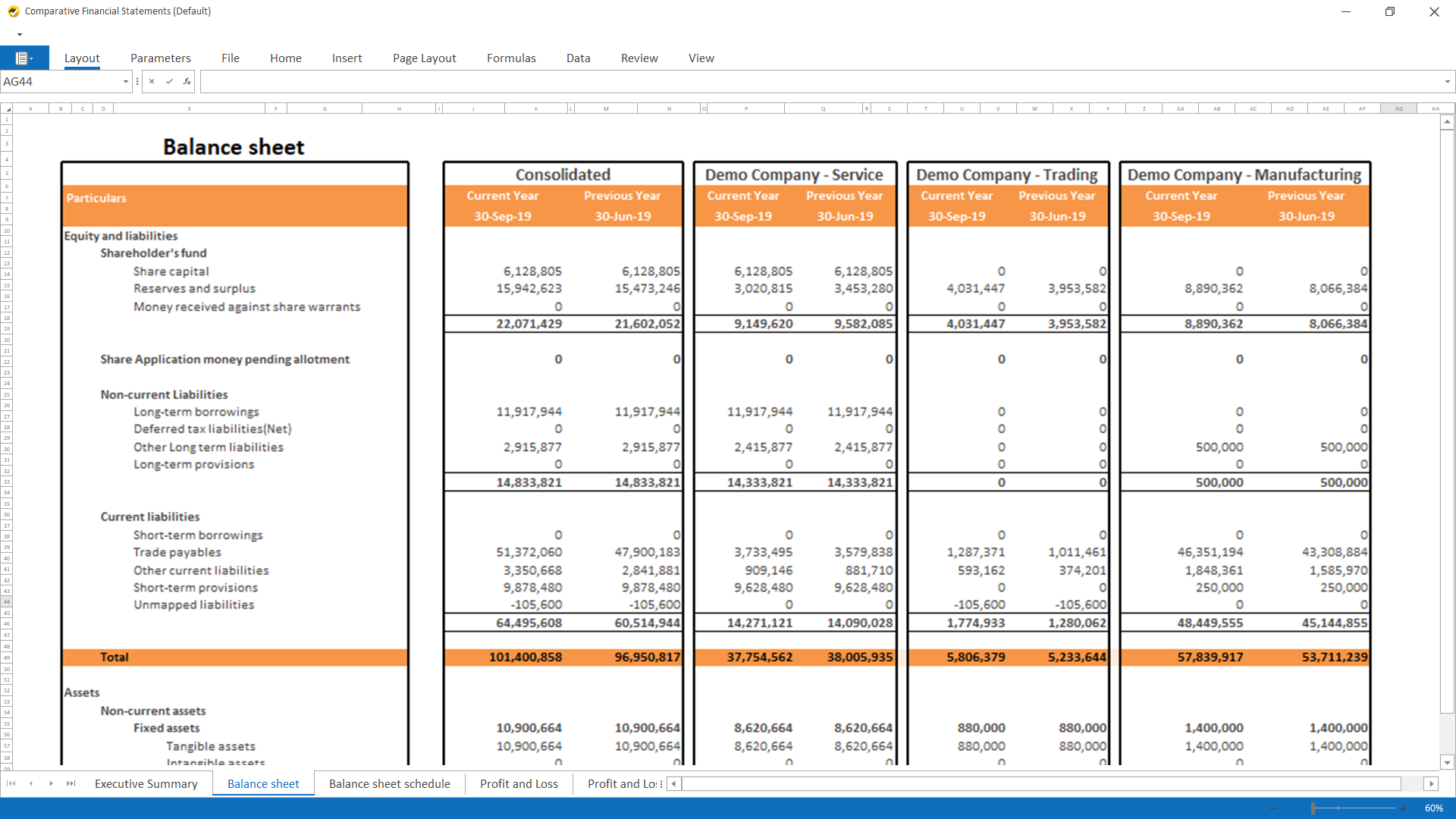
Task: Open the blue report menu icon below the ribbon tabs
Action: point(25,58)
